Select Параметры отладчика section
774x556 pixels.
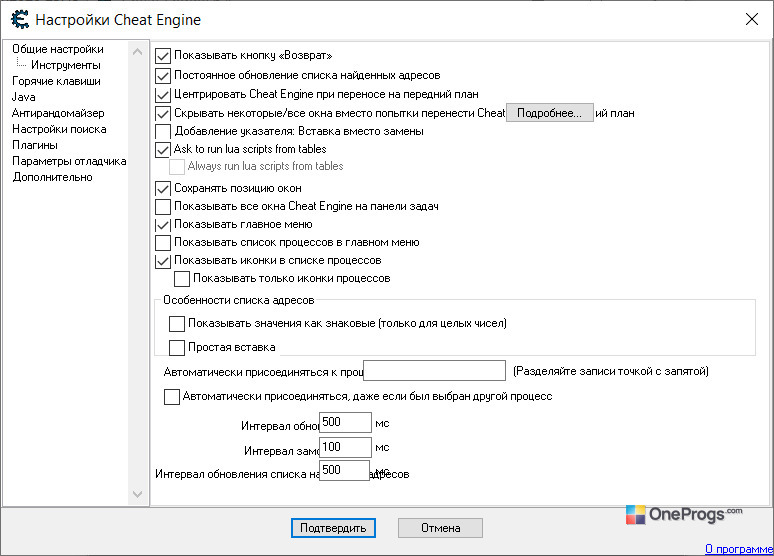click(x=69, y=161)
